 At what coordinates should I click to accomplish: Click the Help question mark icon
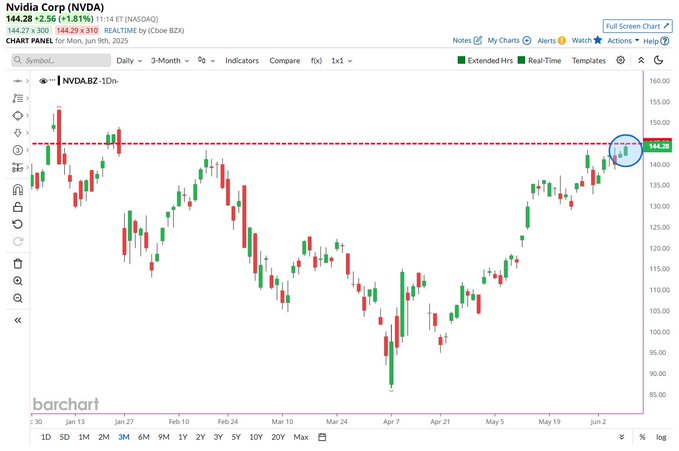click(x=665, y=41)
